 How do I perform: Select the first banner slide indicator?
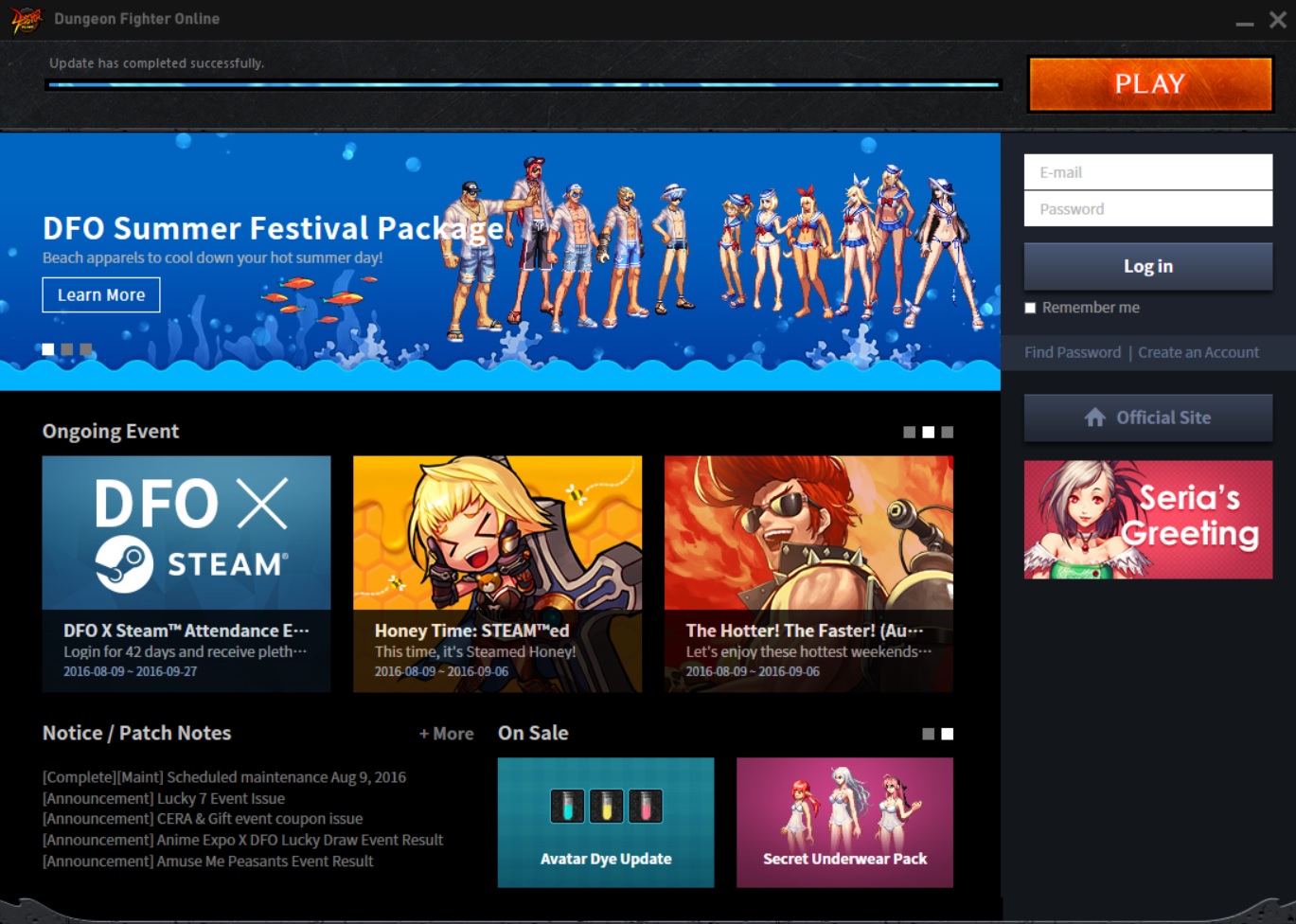(x=48, y=349)
